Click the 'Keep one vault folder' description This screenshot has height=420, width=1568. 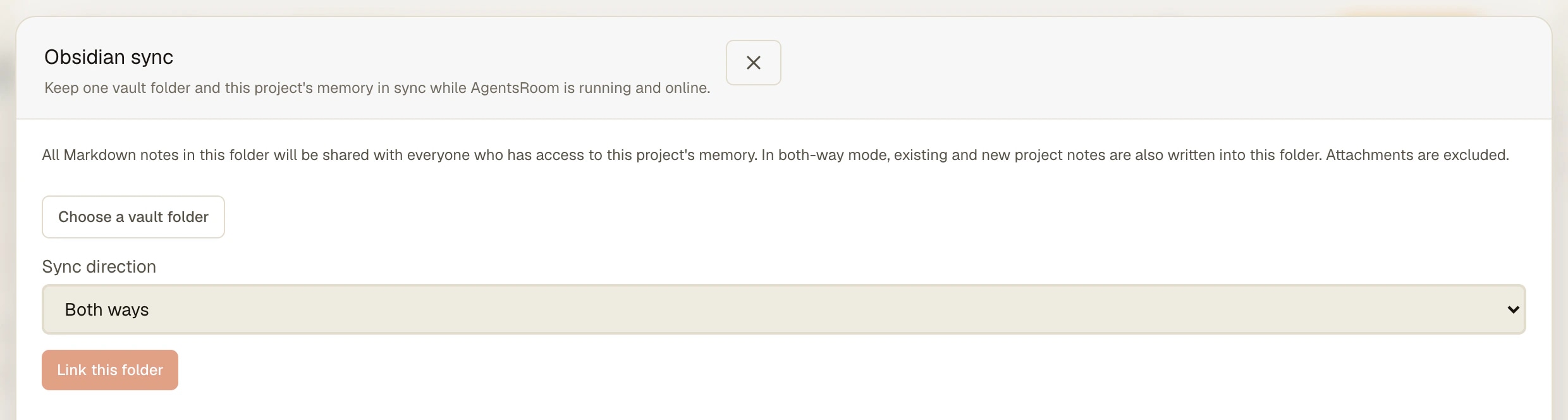click(x=377, y=88)
